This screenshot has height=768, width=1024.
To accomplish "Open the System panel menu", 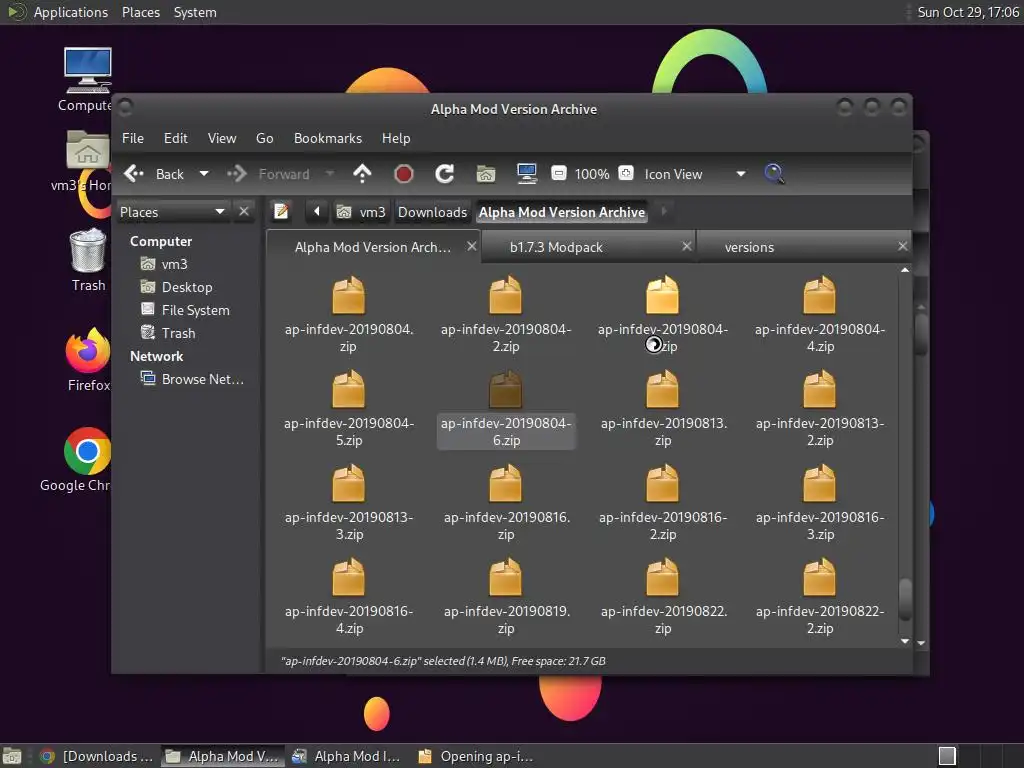I will point(195,12).
